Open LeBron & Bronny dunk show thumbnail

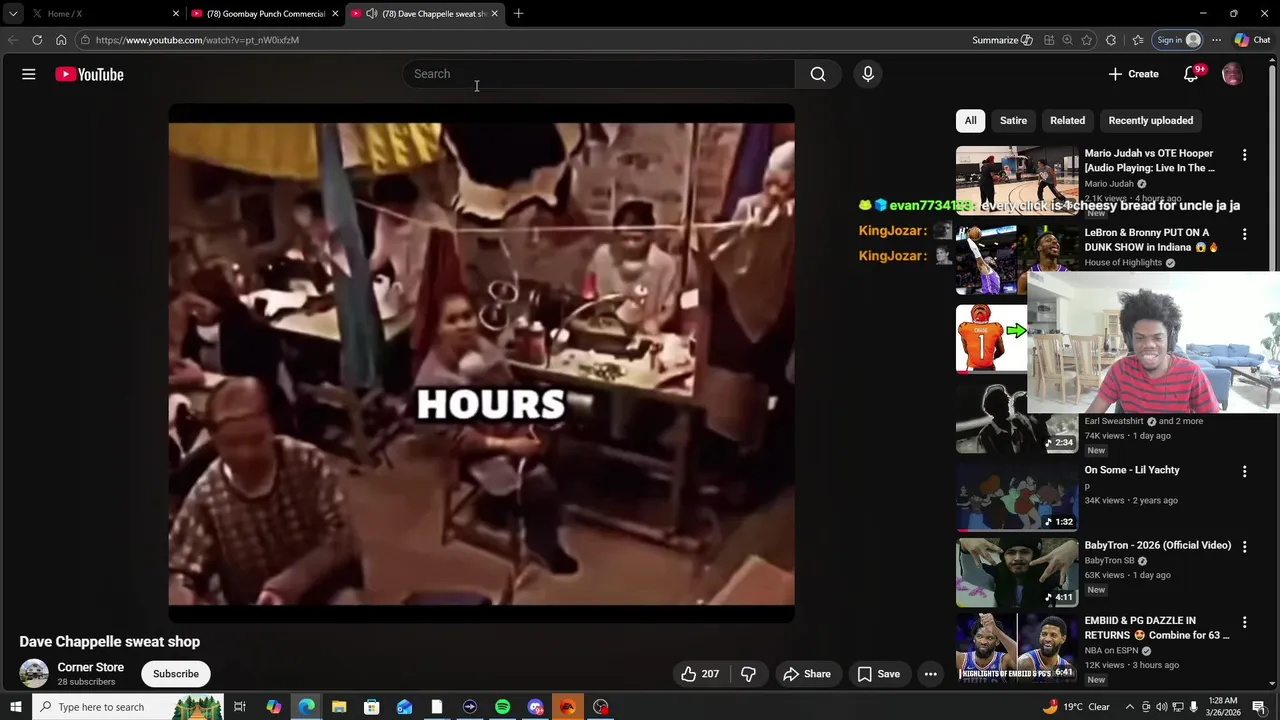click(x=1017, y=259)
